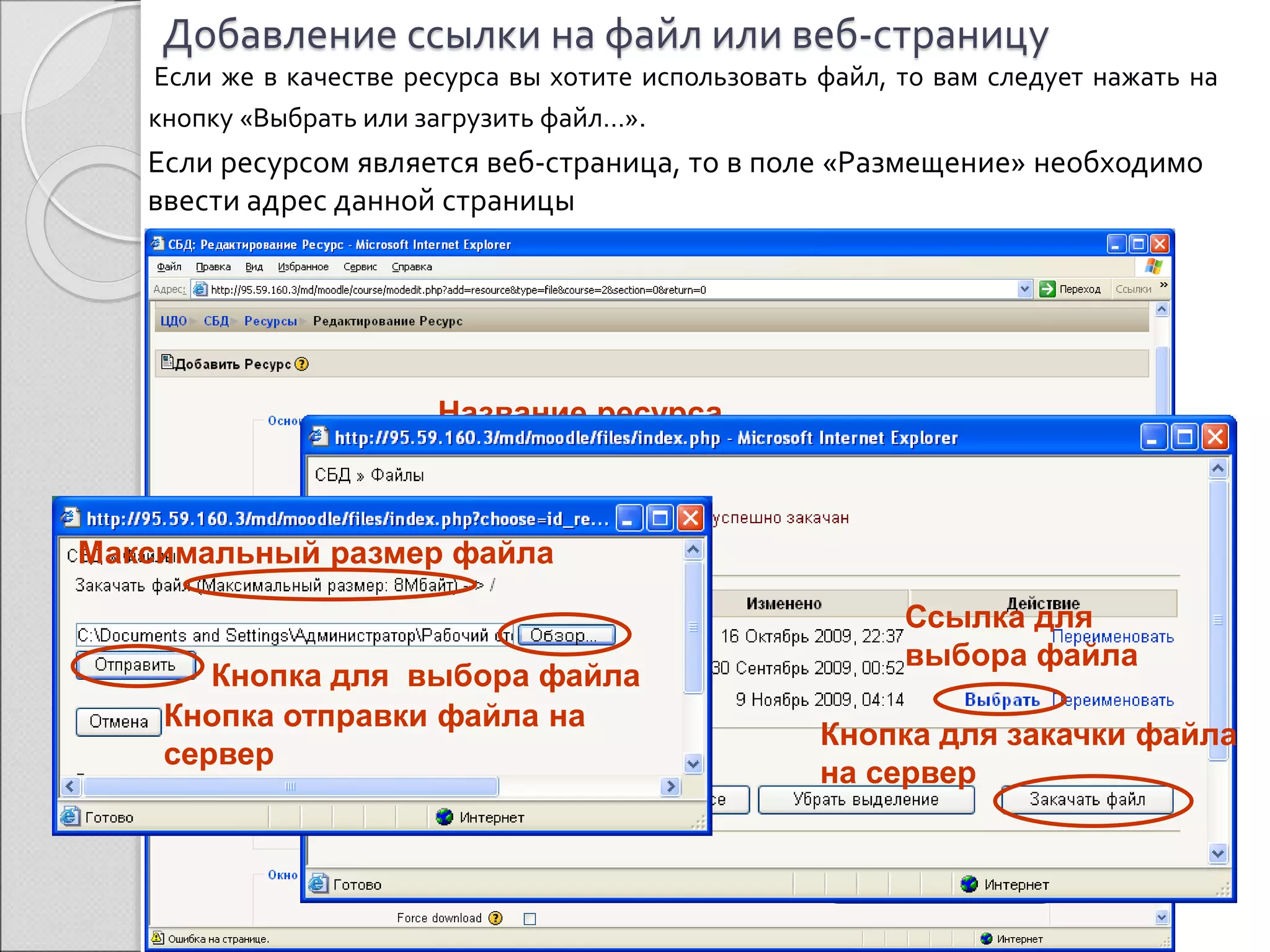This screenshot has width=1270, height=952.
Task: Open dropdown arrow at page bottom right
Action: (1161, 917)
